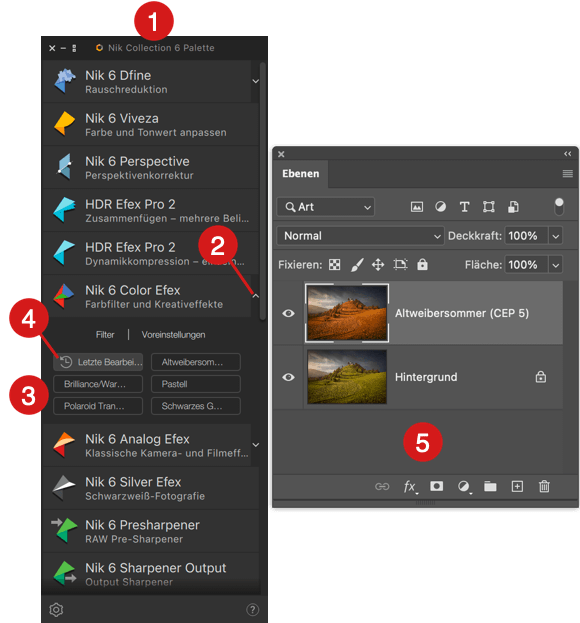Apply Polaroid Transfer preset button
The width and height of the screenshot is (580, 623).
(98, 406)
